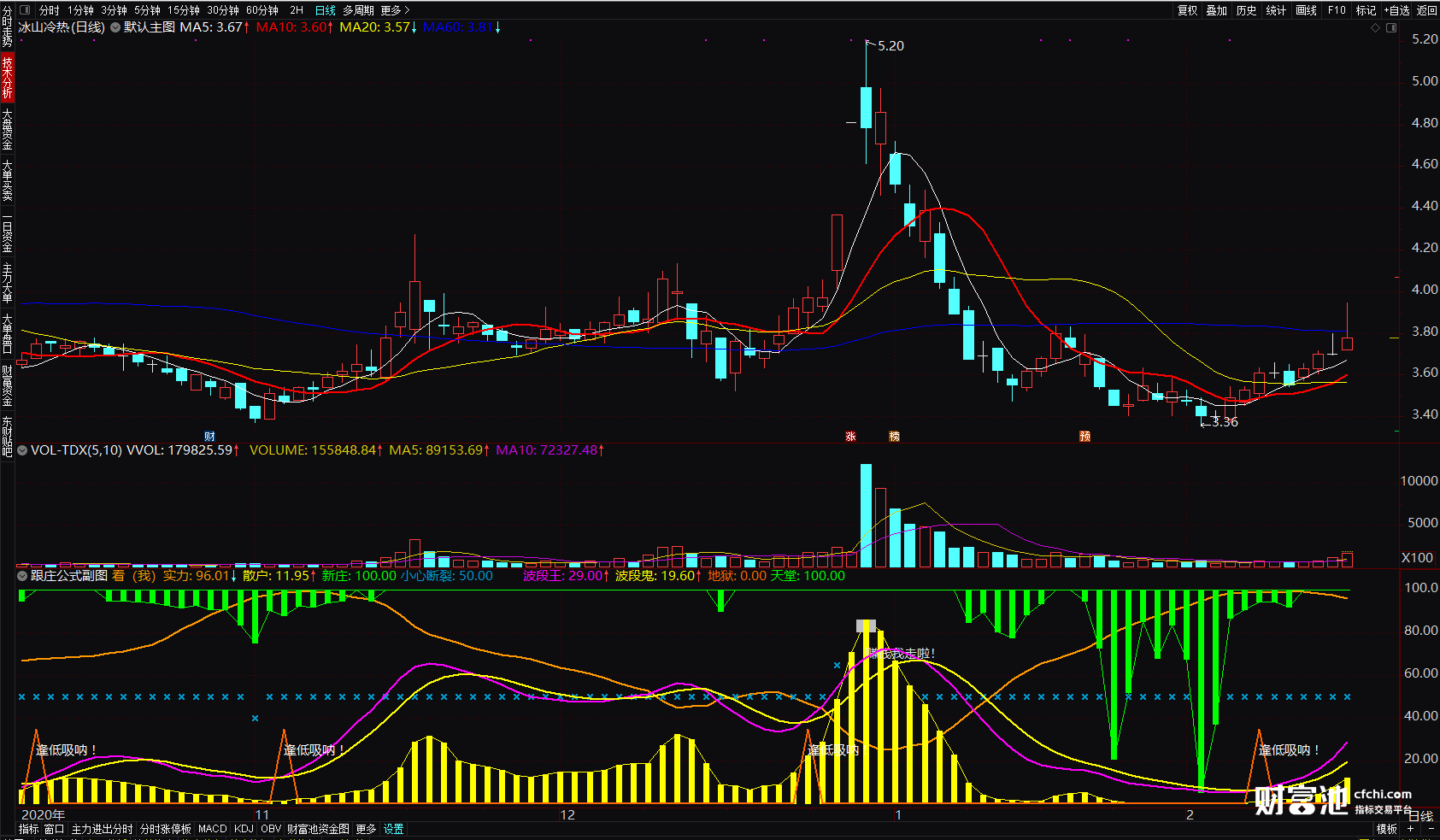Viewport: 1440px width, 840px height.
Task: Click the diamond icon above price axis
Action: click(x=1375, y=27)
